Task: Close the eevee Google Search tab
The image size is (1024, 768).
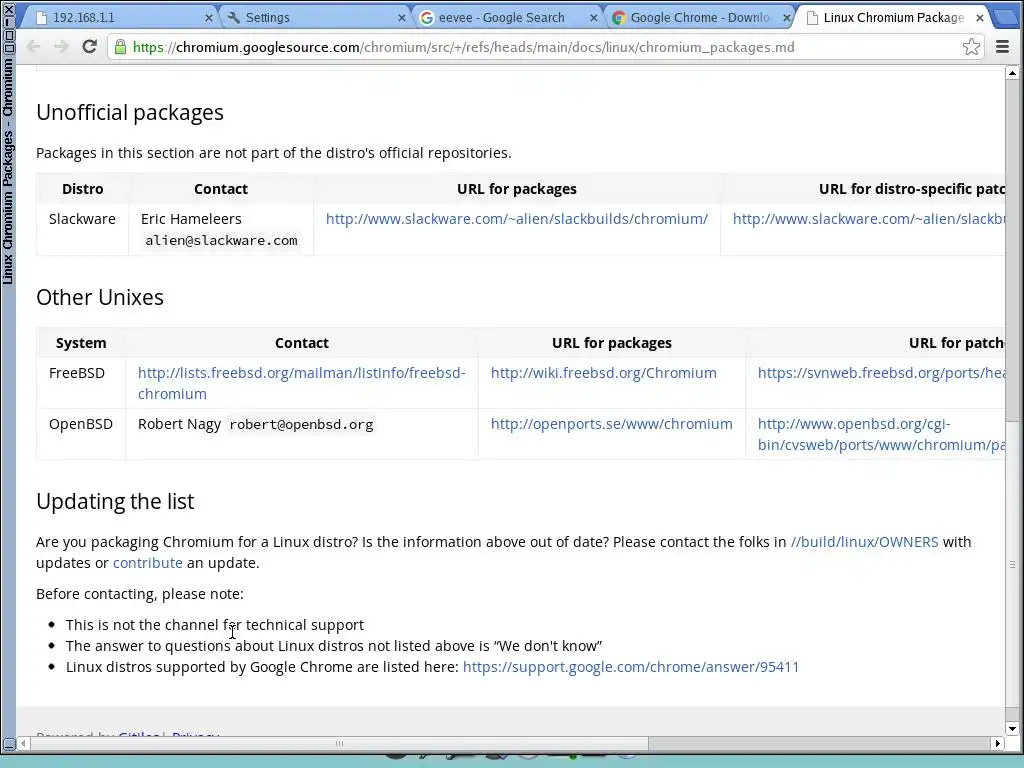Action: pyautogui.click(x=593, y=18)
